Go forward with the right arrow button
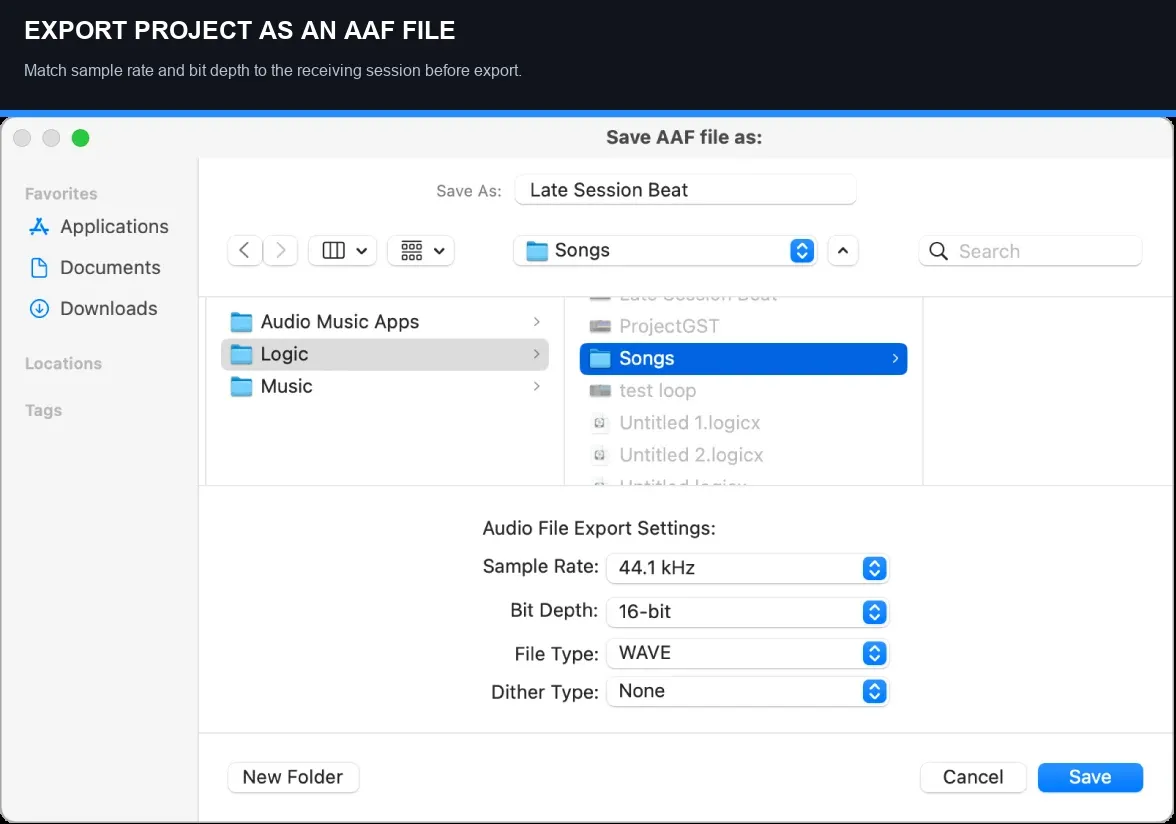This screenshot has height=824, width=1176. click(x=280, y=250)
